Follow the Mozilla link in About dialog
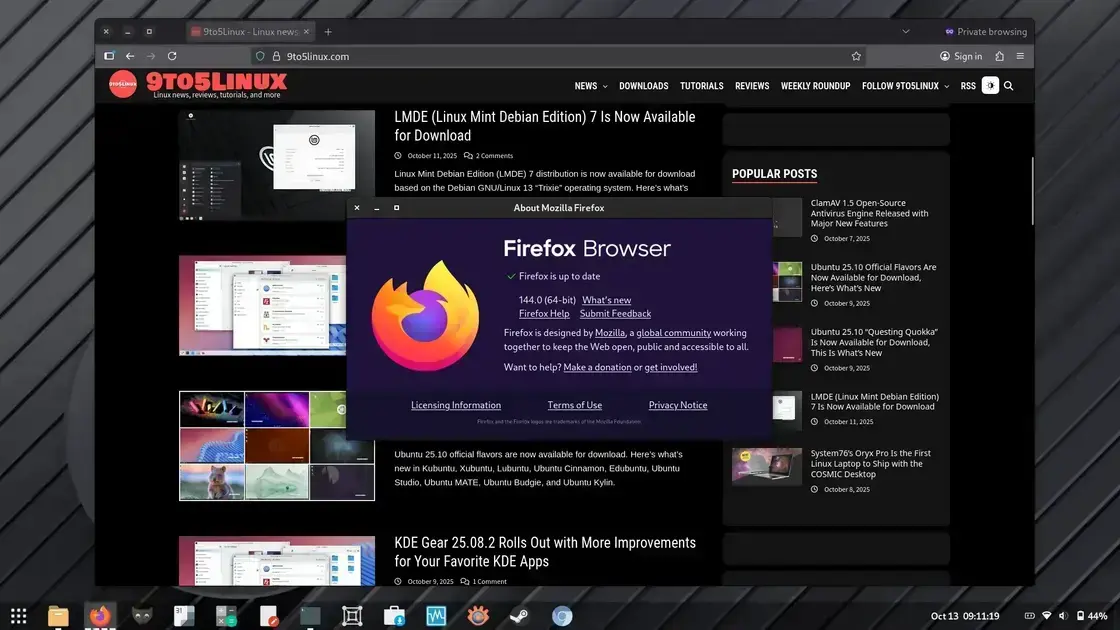The width and height of the screenshot is (1120, 630). click(610, 333)
